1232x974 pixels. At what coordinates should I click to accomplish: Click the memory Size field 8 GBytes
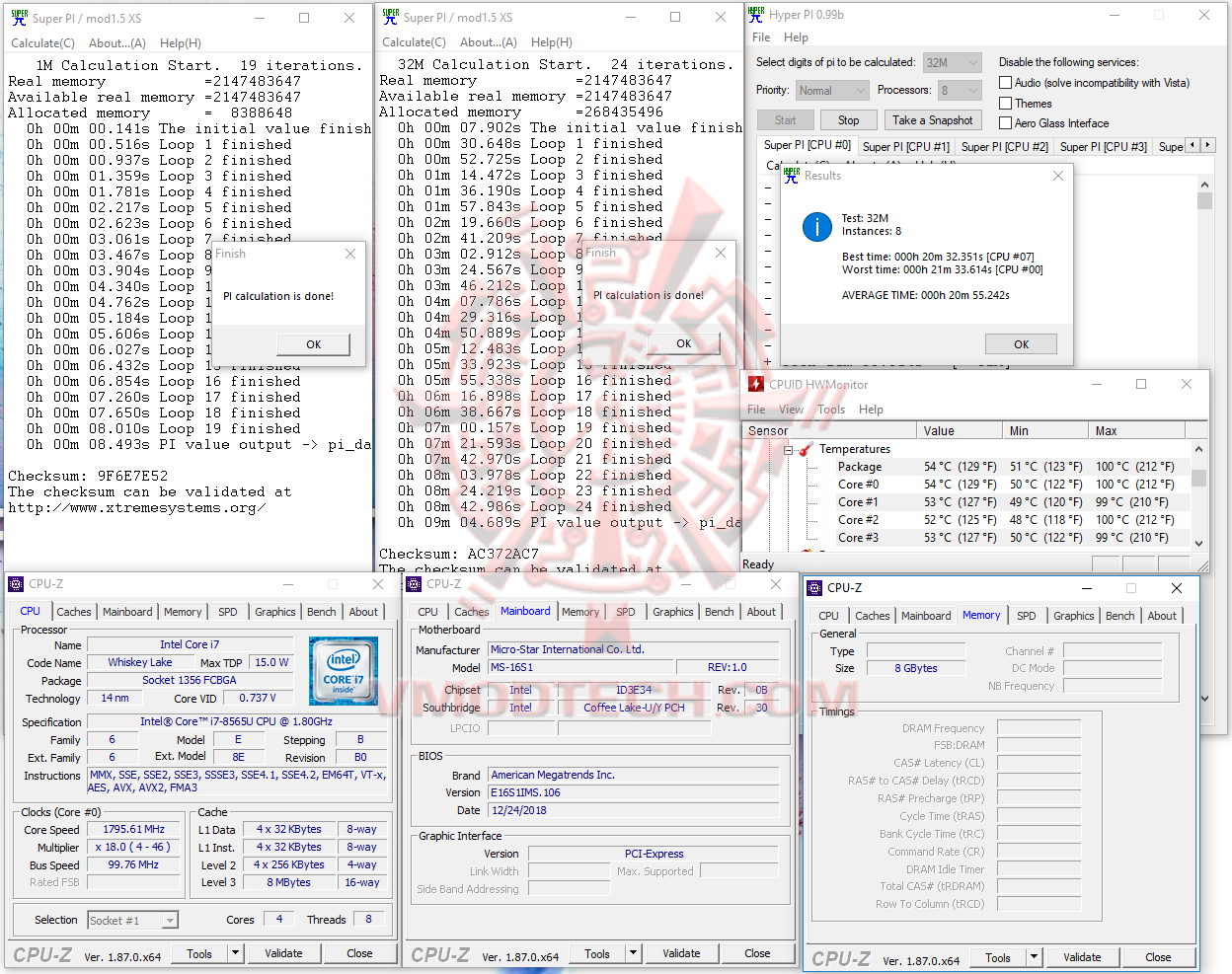pos(916,668)
